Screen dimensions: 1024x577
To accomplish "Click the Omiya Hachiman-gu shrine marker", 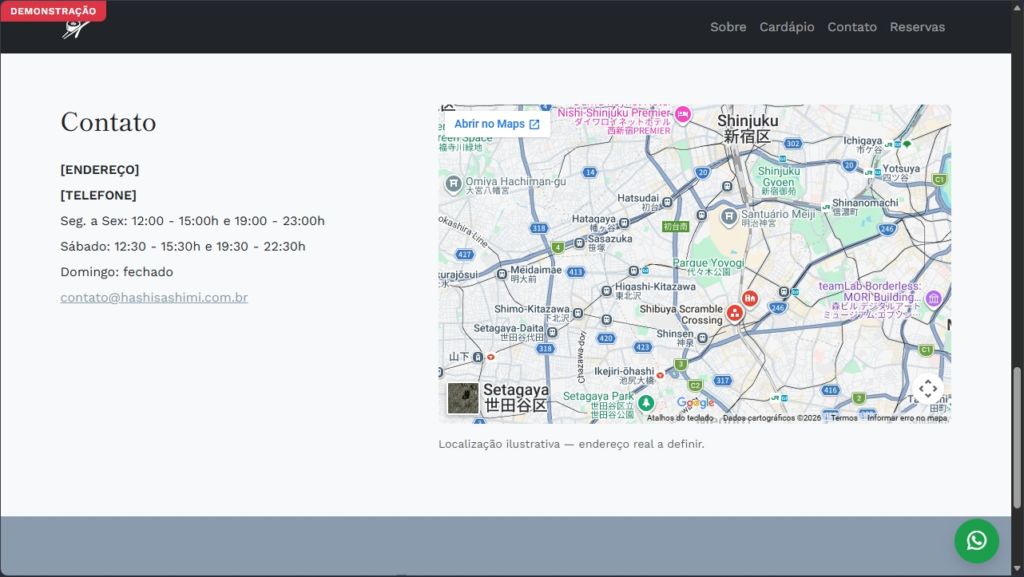I will click(453, 184).
